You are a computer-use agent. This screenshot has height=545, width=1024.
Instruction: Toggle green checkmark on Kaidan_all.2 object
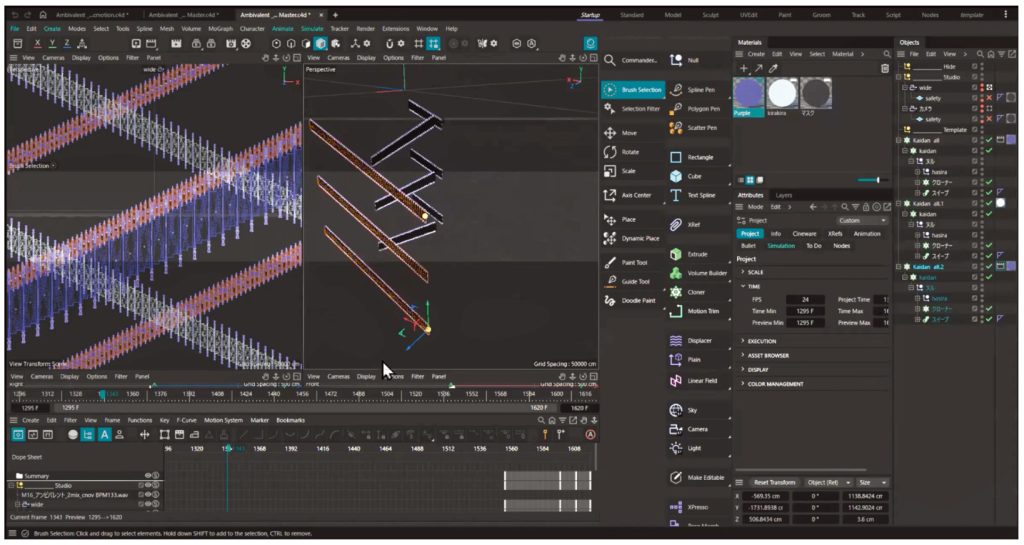tap(989, 266)
